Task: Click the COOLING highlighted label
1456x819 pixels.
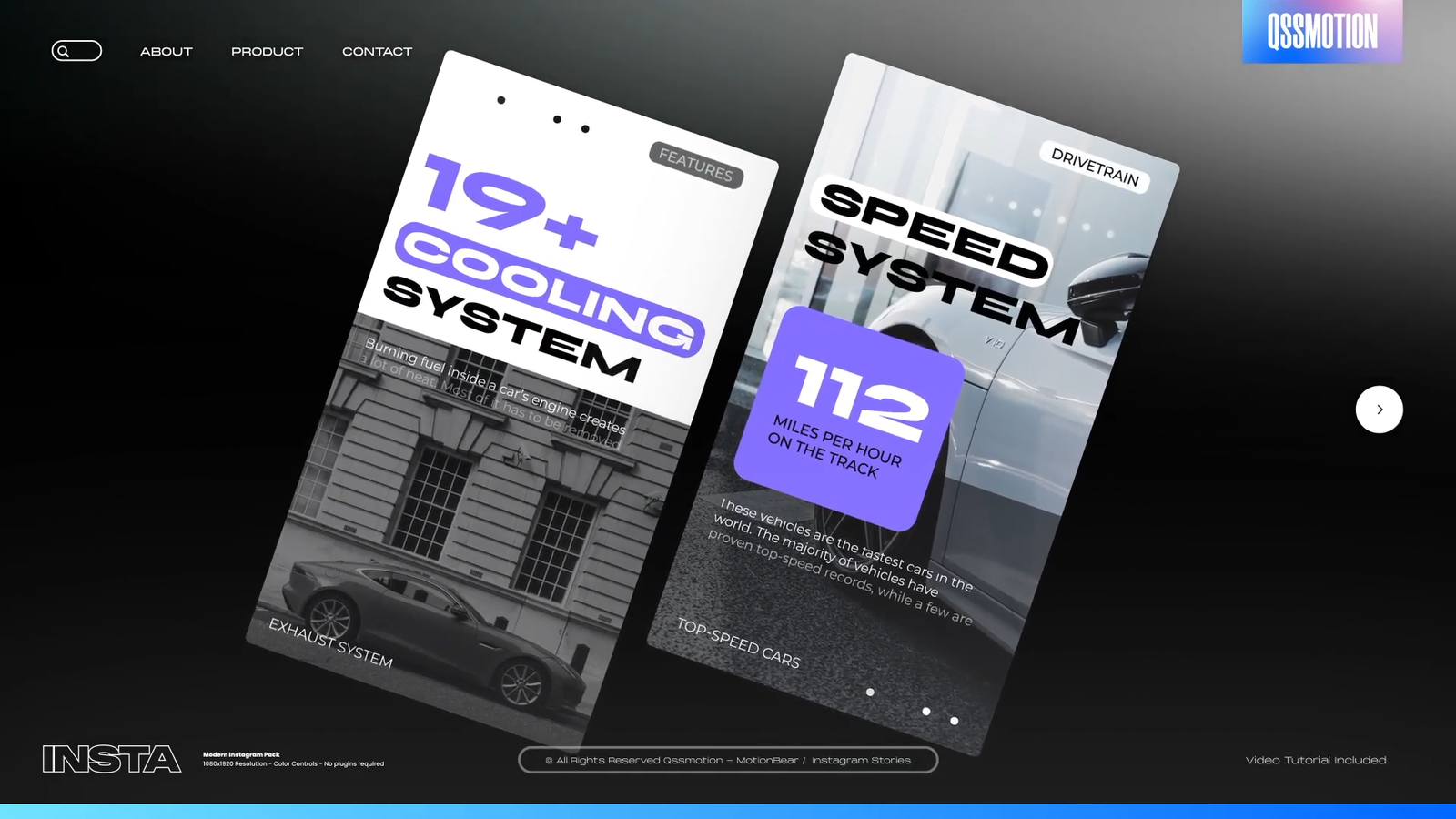Action: point(550,288)
